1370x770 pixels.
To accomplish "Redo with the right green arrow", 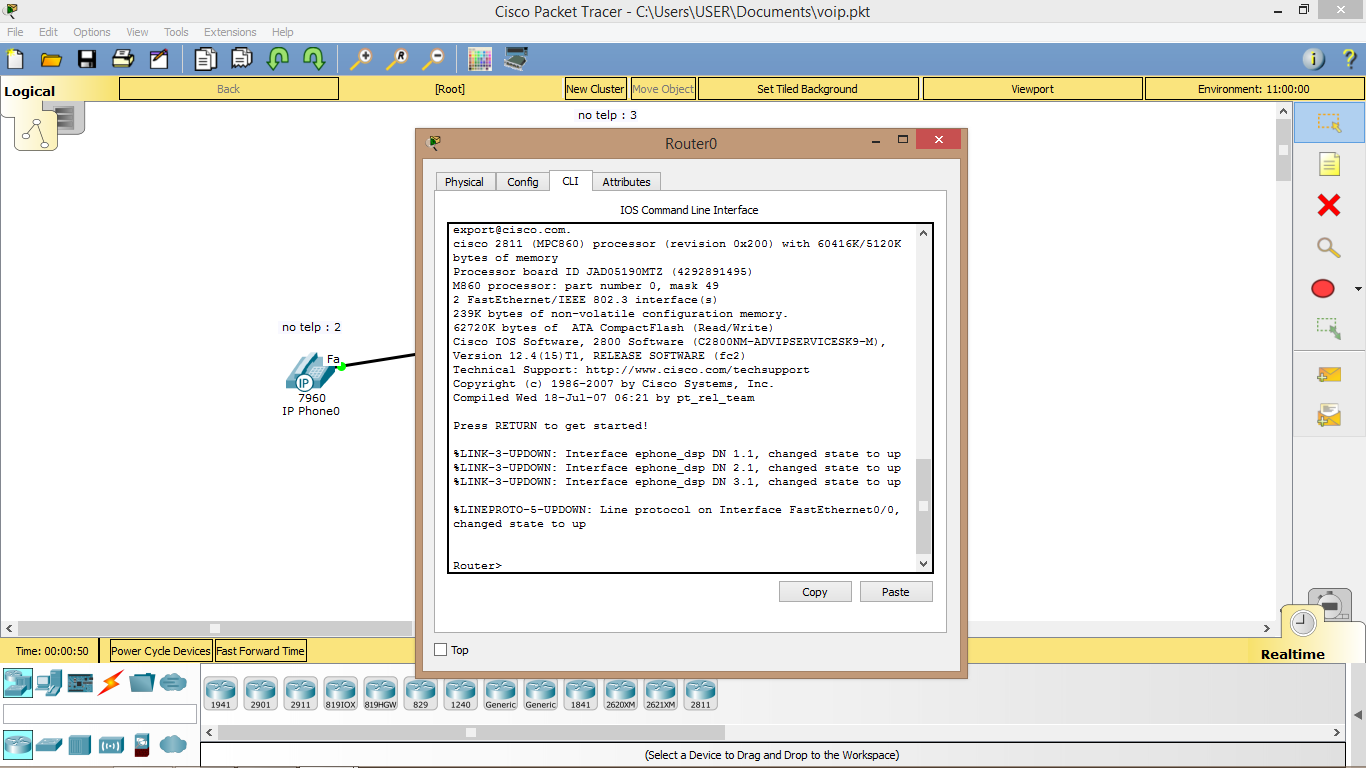I will tap(314, 59).
